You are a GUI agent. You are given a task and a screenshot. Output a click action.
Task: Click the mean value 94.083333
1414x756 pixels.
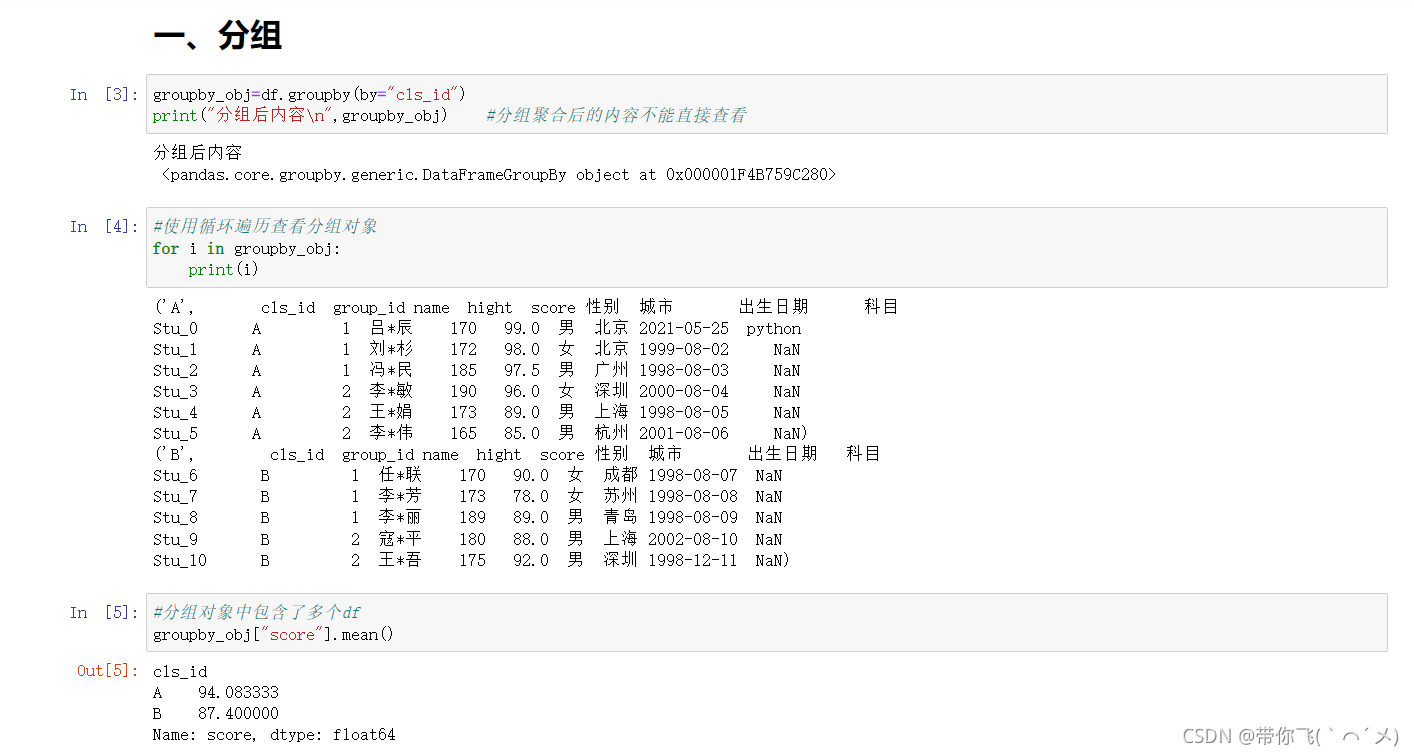(x=238, y=693)
